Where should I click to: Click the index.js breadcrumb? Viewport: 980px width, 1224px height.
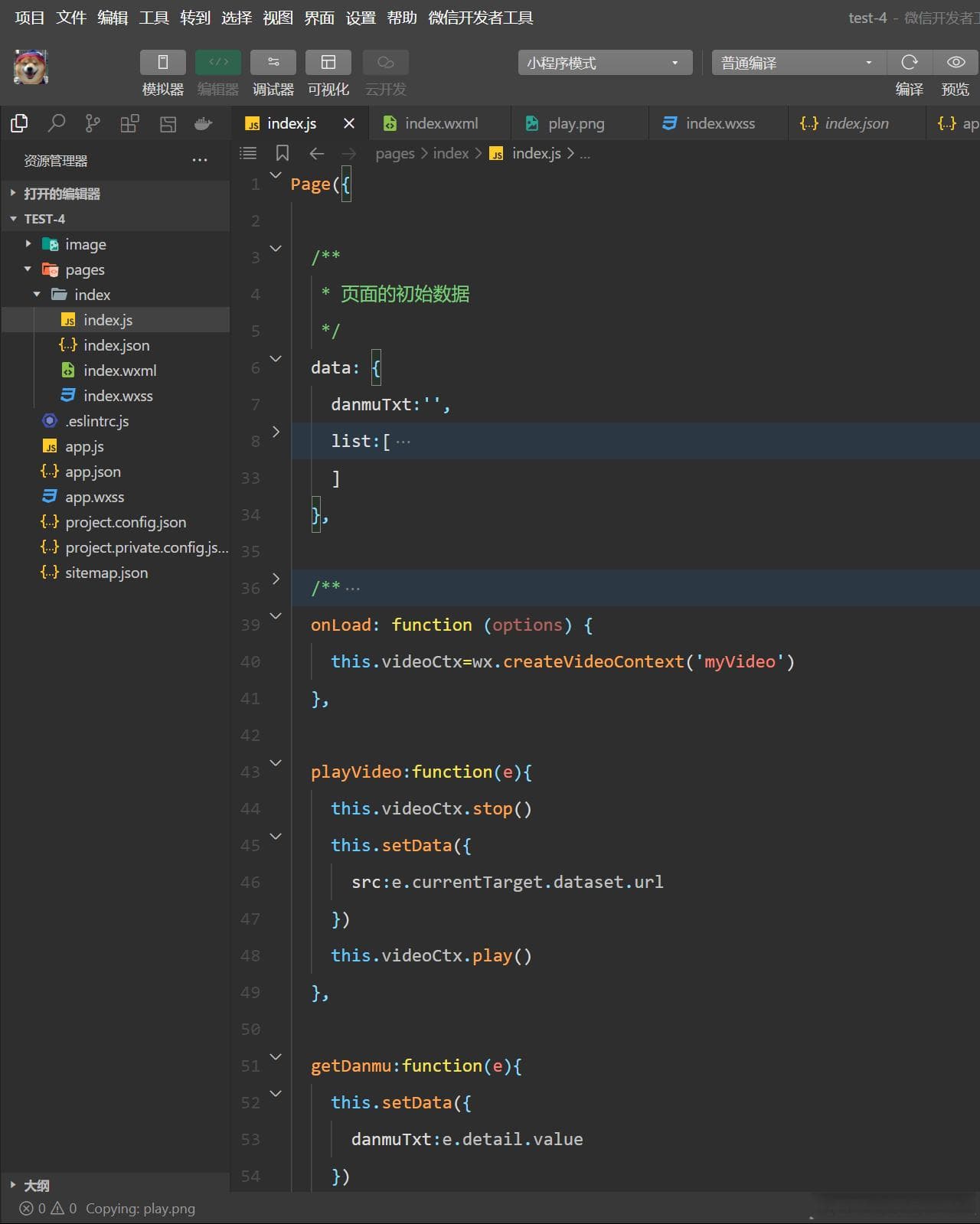[x=537, y=154]
